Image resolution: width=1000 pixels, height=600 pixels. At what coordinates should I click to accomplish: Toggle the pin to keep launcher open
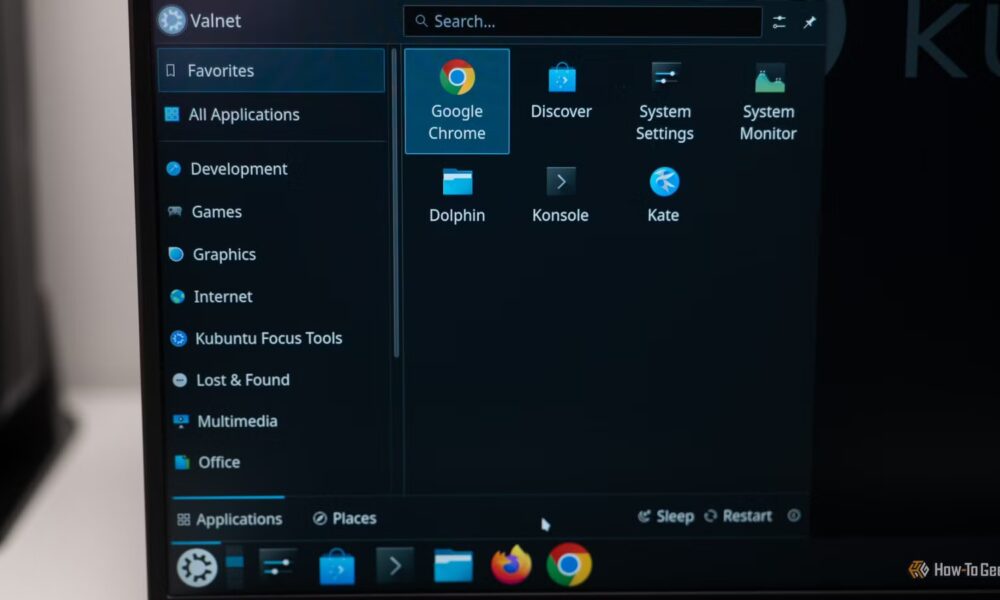[x=810, y=21]
